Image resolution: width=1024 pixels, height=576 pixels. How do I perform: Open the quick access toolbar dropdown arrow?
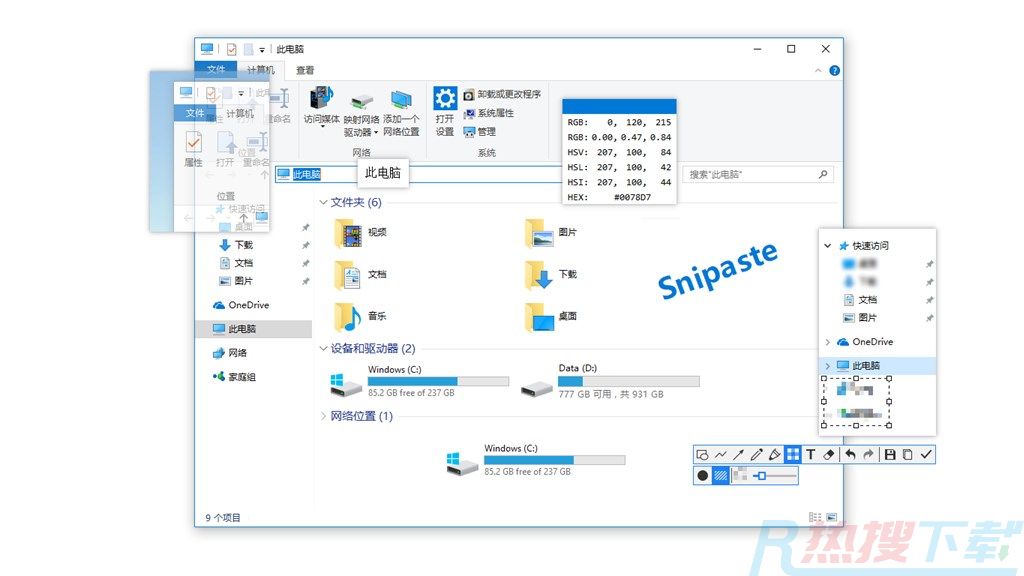pos(262,50)
